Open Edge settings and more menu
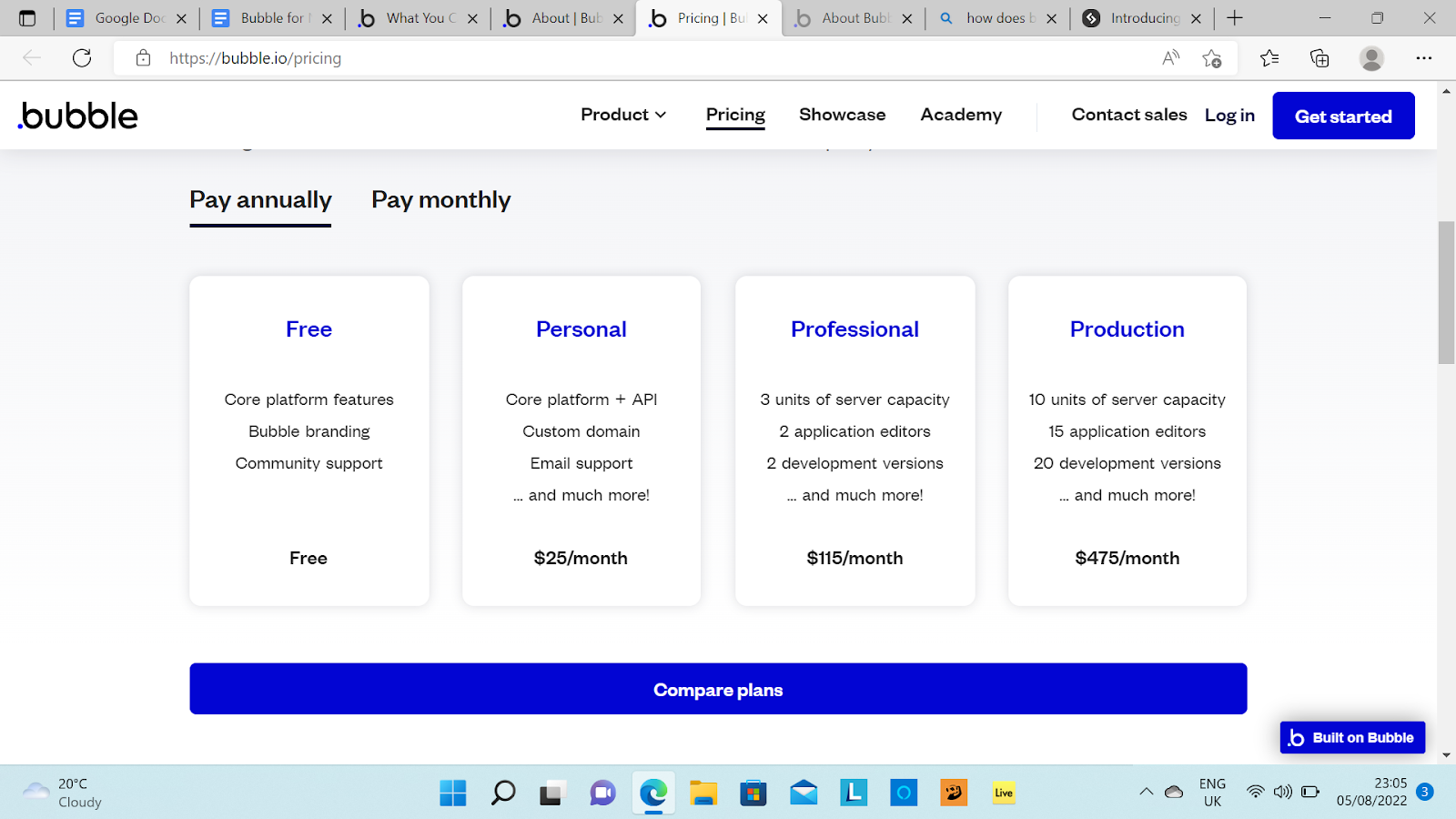The width and height of the screenshot is (1456, 819). pyautogui.click(x=1424, y=58)
